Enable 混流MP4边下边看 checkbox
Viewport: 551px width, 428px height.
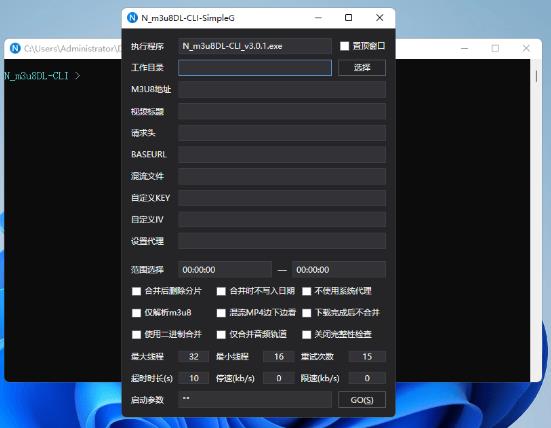tap(221, 313)
